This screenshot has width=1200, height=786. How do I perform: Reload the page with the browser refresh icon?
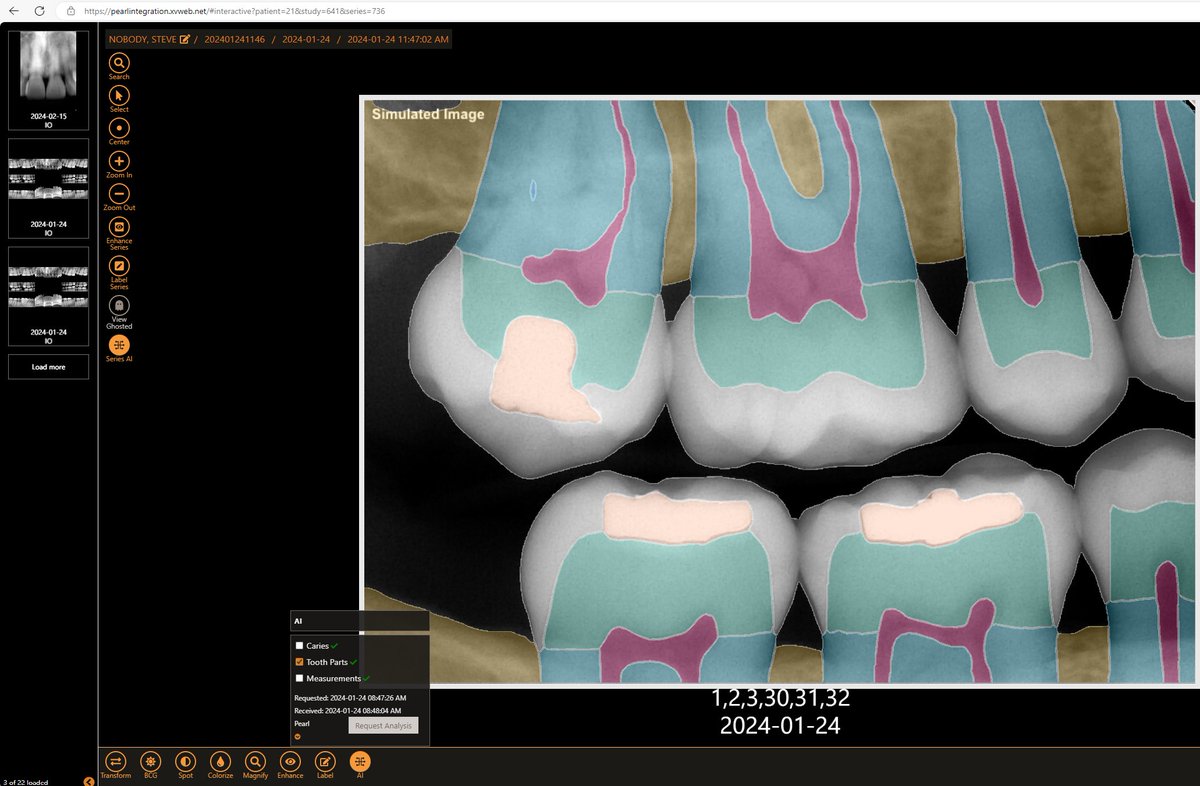39,10
